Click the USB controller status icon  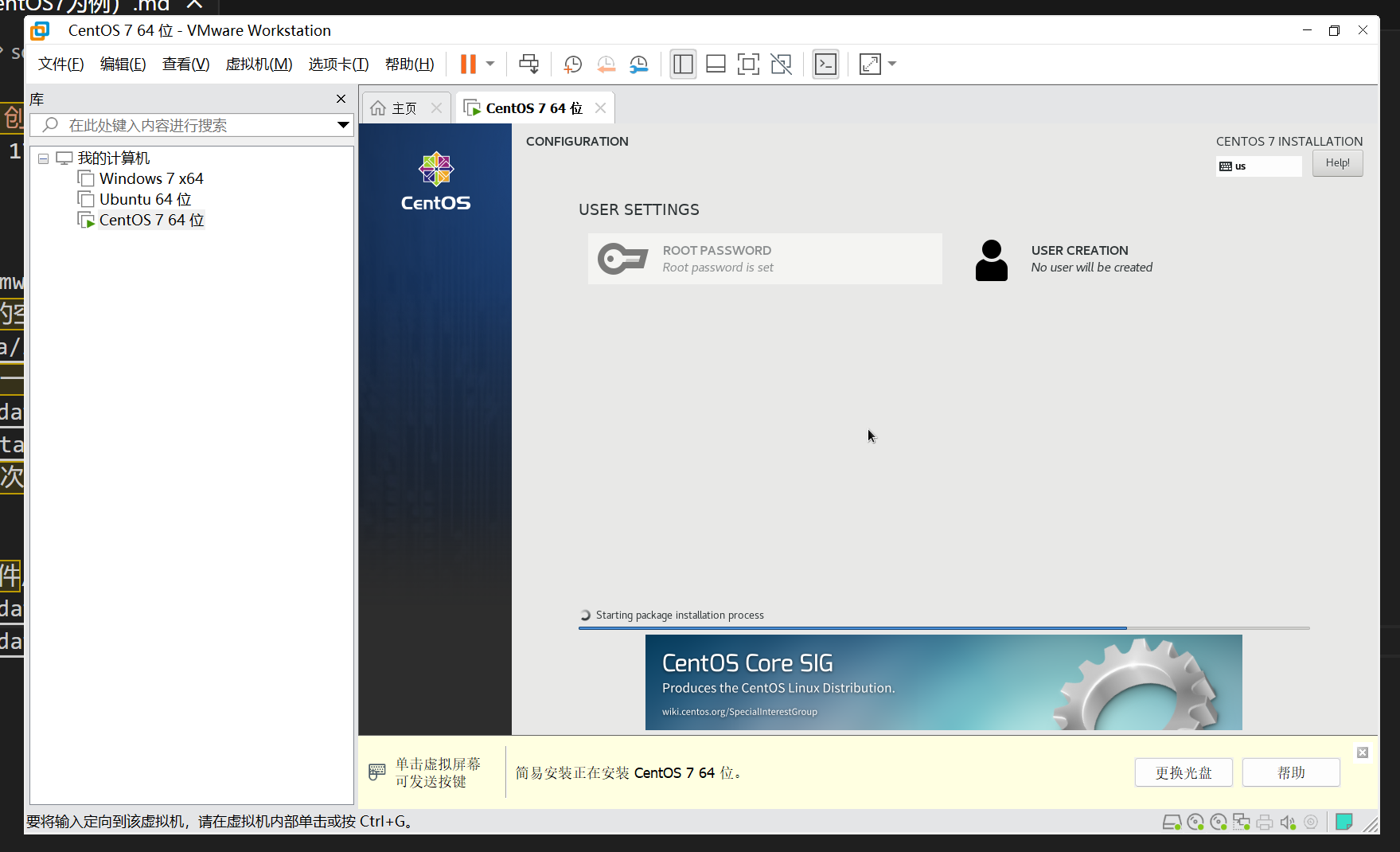coord(1311,823)
